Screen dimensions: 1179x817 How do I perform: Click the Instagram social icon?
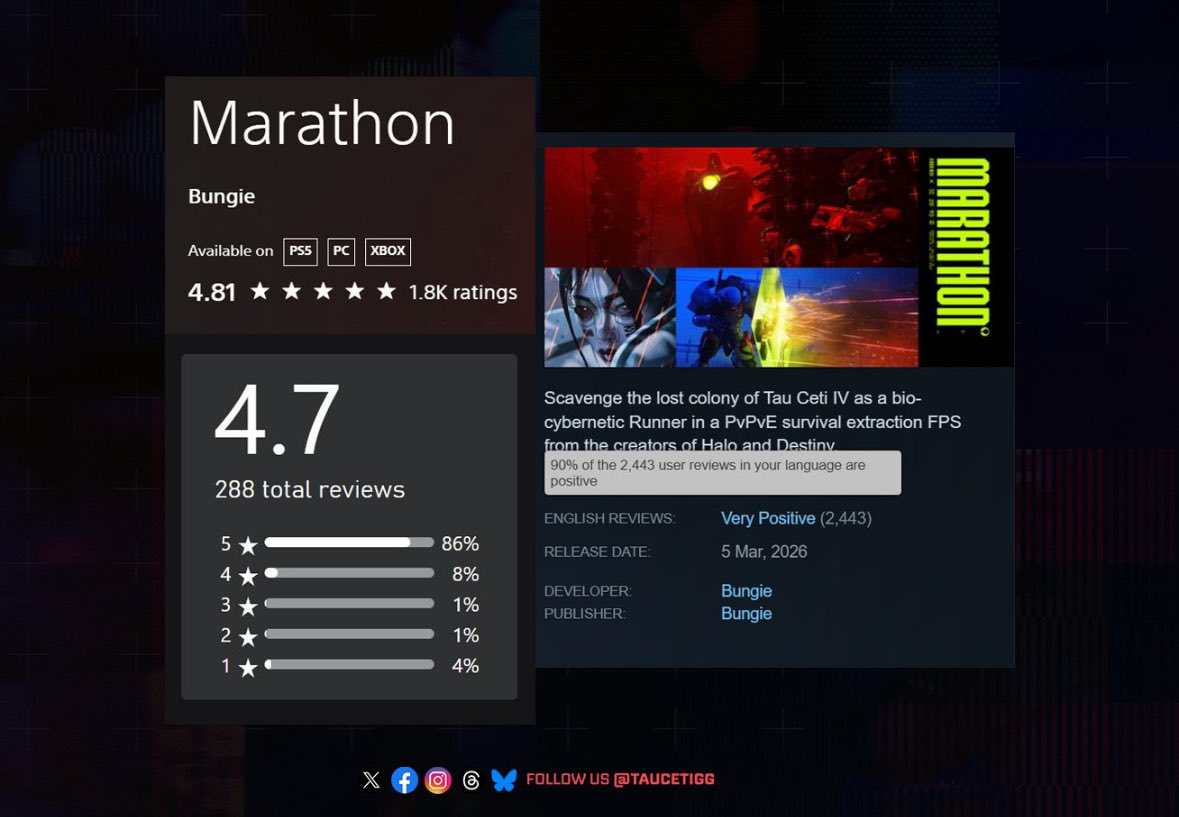(x=438, y=780)
